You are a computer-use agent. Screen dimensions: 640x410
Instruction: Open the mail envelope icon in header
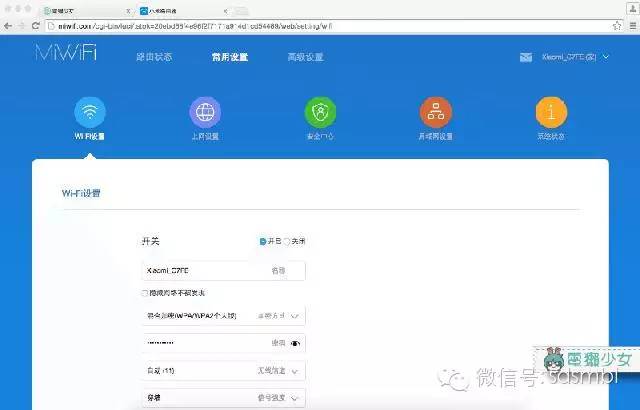(526, 57)
